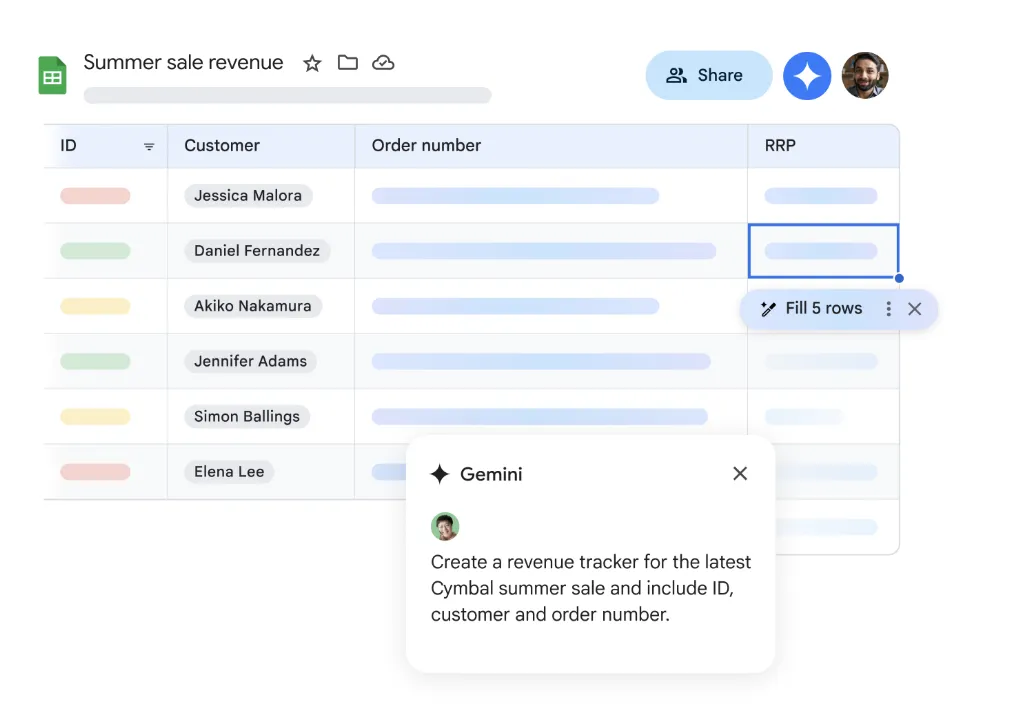
Task: Click the red ID pill in Jessica Malora row
Action: point(95,196)
